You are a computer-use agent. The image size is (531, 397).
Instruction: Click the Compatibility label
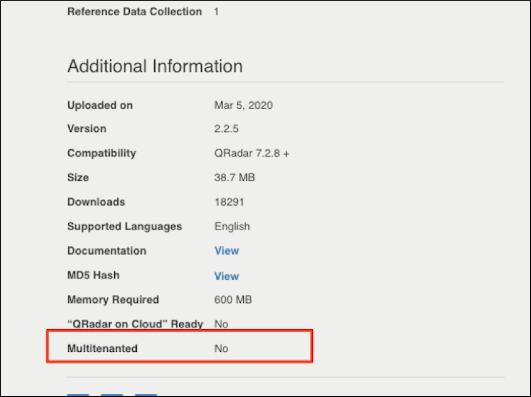102,153
